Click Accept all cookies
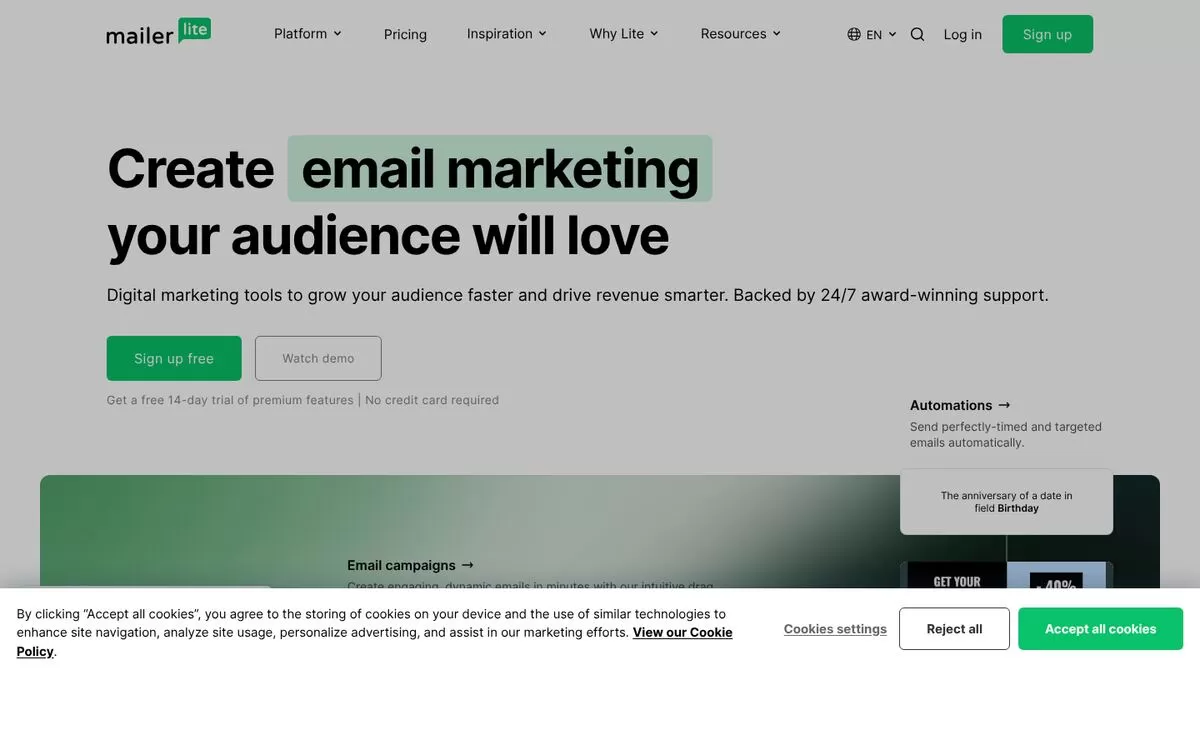Image resolution: width=1200 pixels, height=750 pixels. (x=1100, y=629)
